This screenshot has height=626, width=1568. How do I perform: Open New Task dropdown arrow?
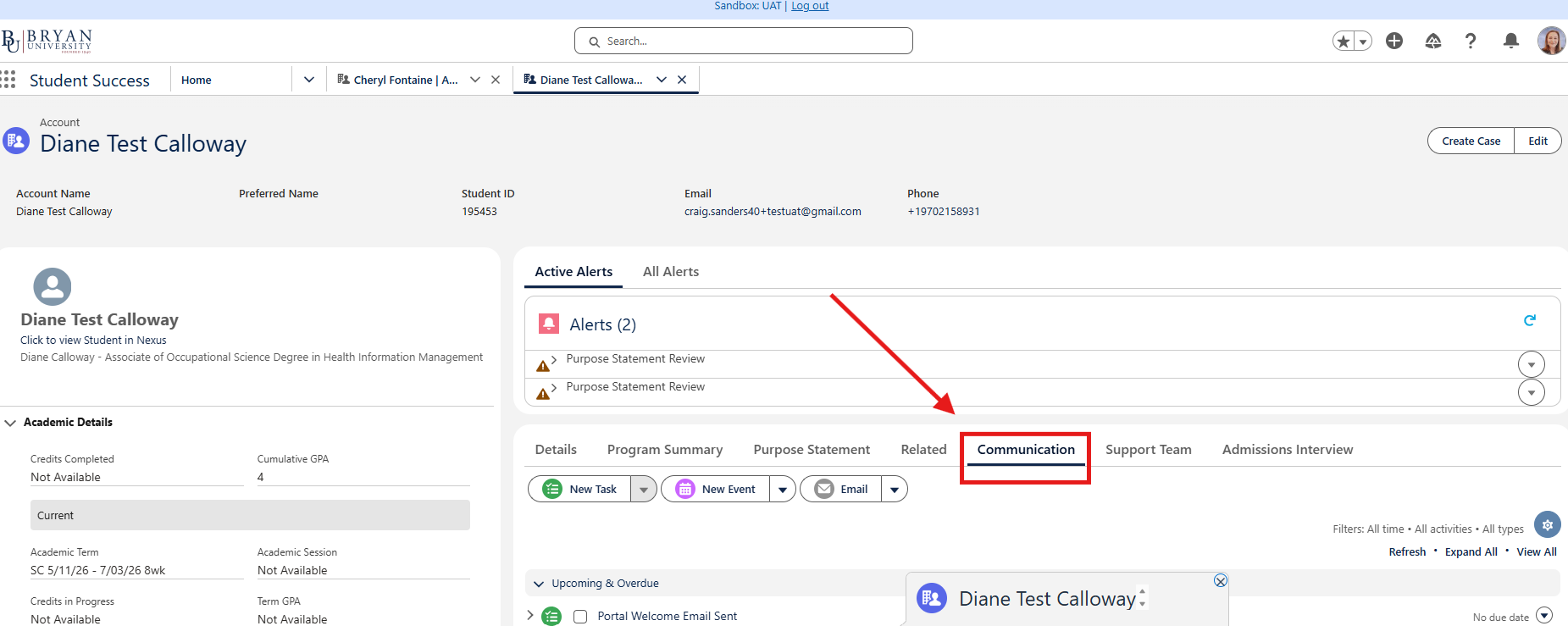click(644, 489)
